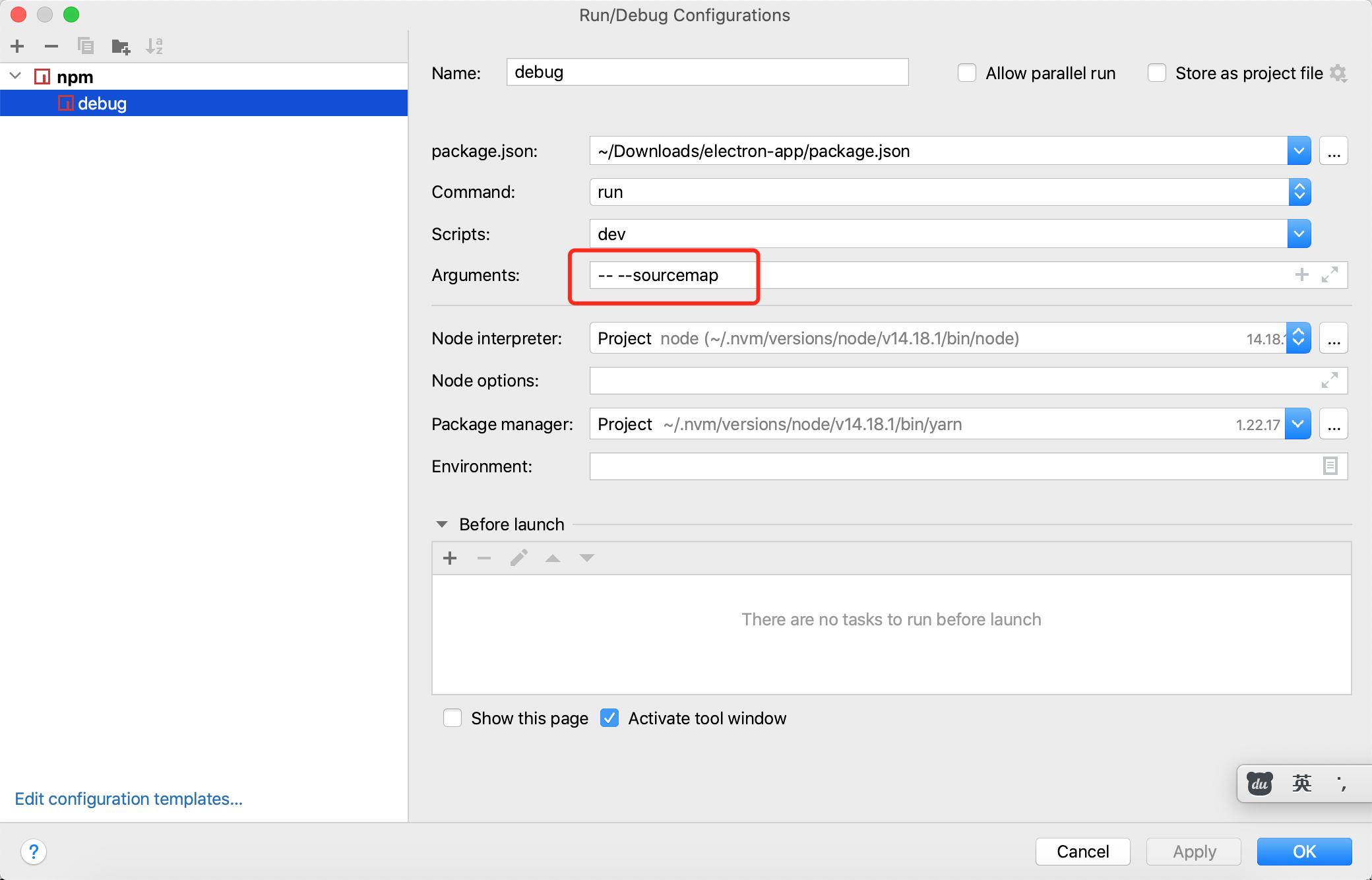Open the Scripts dropdown
Viewport: 1372px width, 880px height.
(x=1299, y=234)
